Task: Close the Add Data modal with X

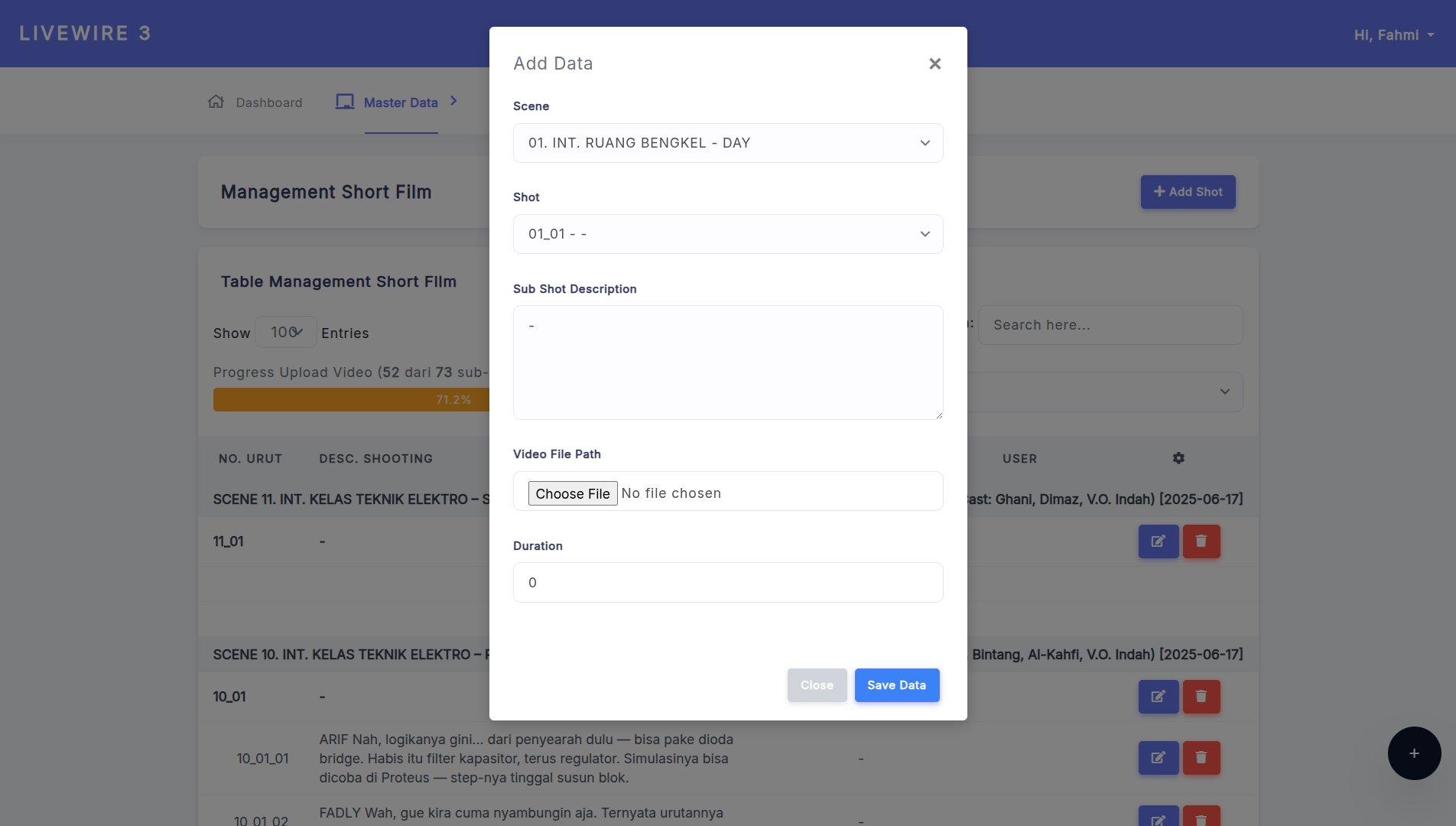Action: 934,63
